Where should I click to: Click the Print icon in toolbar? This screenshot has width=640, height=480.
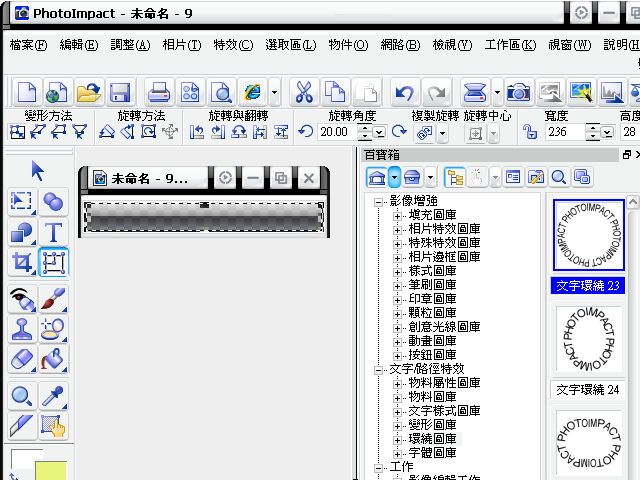[x=158, y=91]
